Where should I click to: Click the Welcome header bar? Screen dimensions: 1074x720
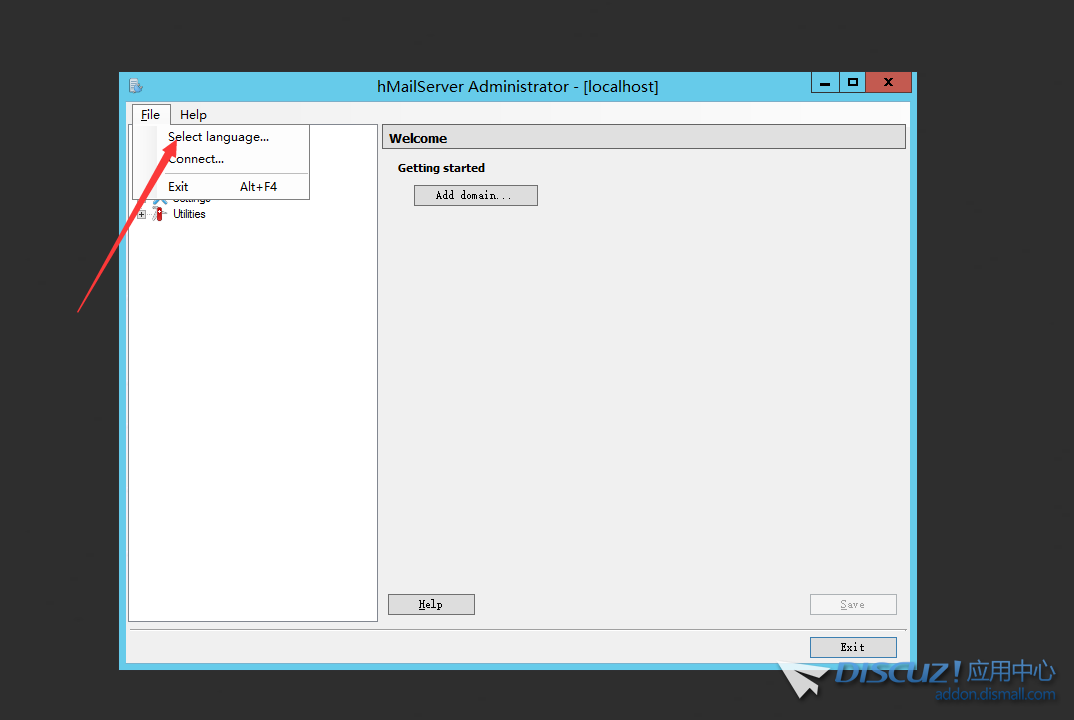(643, 138)
